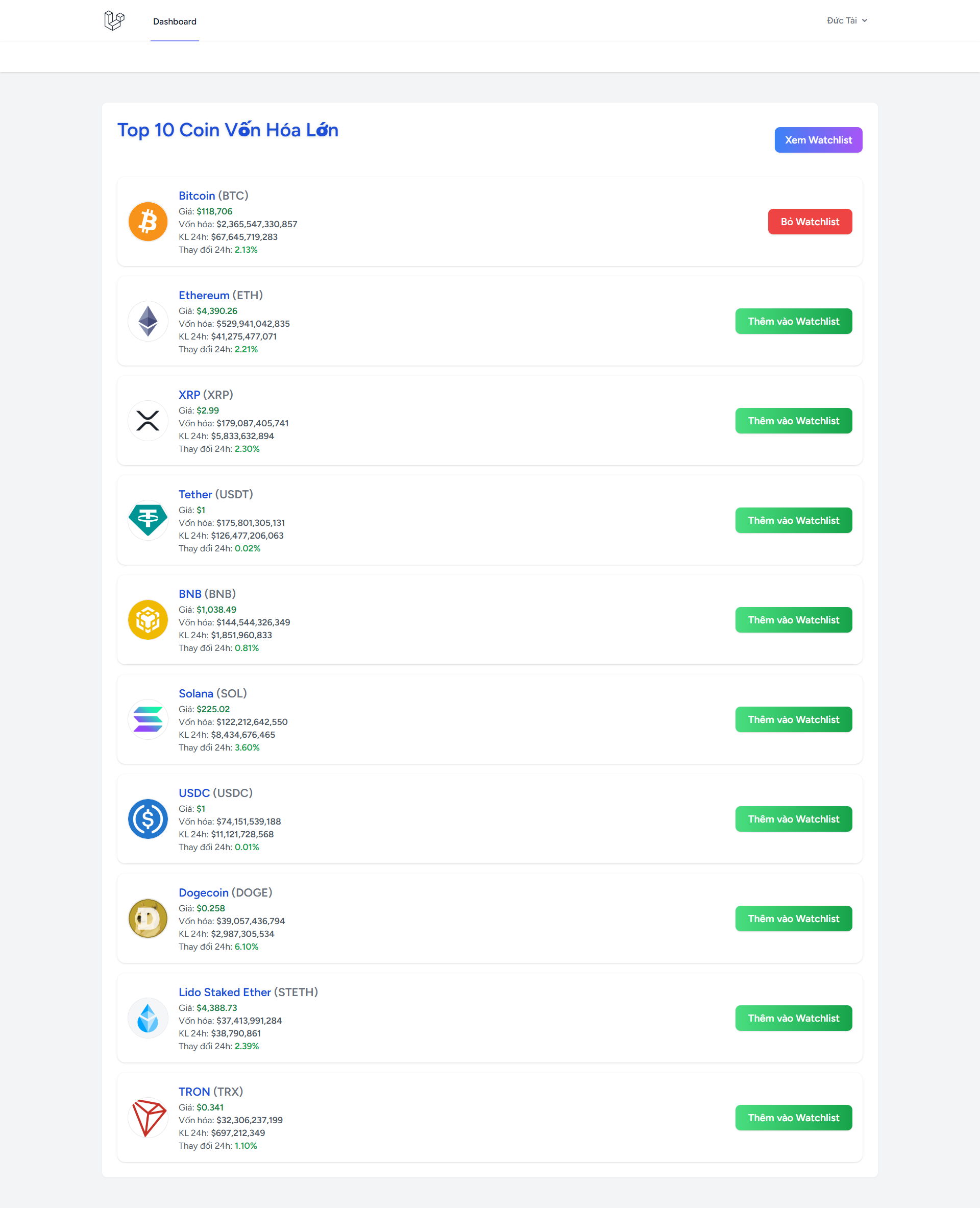Click the Bitcoin coin logo
Image resolution: width=980 pixels, height=1208 pixels.
pyautogui.click(x=148, y=222)
